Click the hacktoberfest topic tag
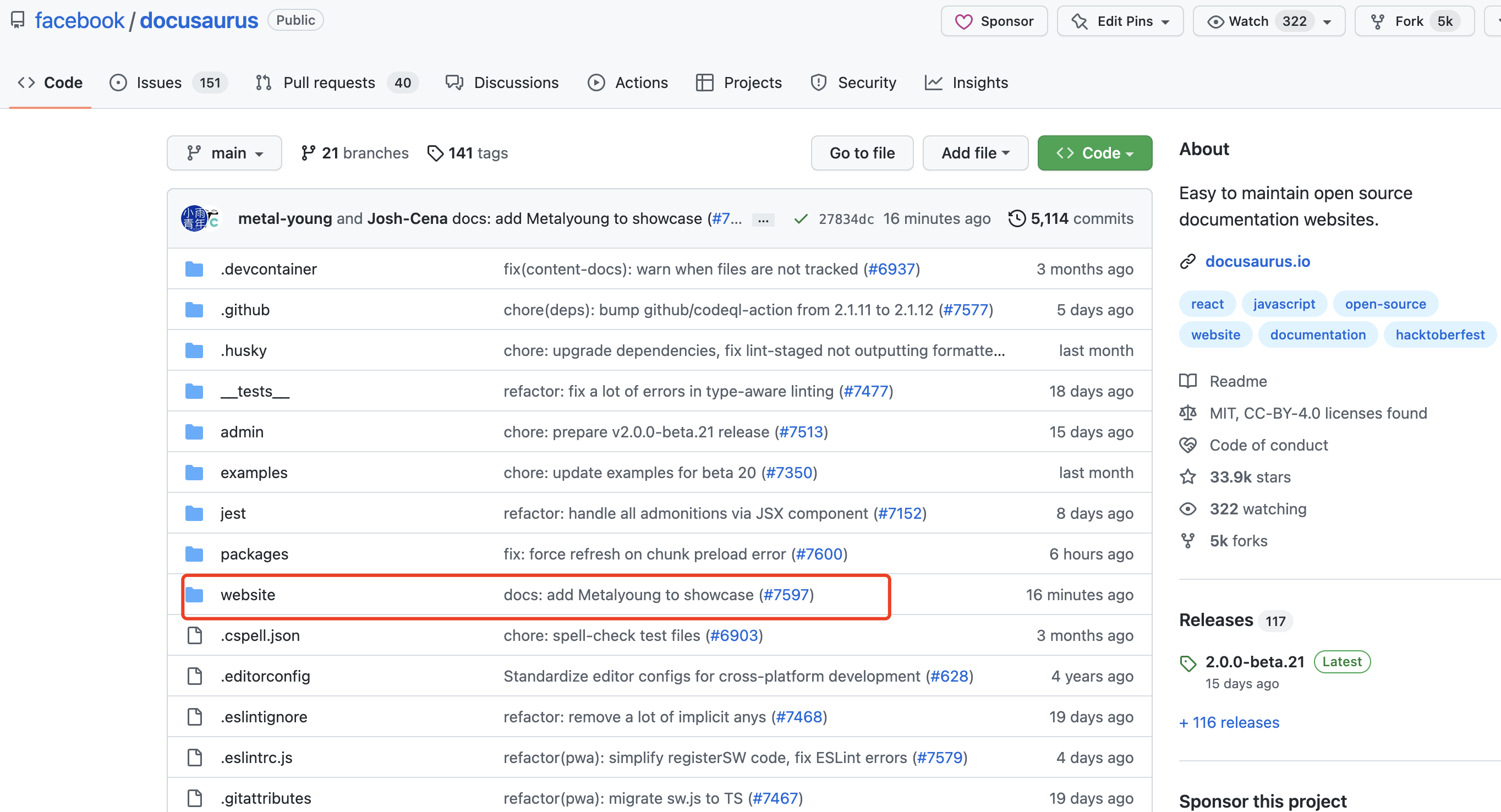This screenshot has height=812, width=1501. [1439, 335]
